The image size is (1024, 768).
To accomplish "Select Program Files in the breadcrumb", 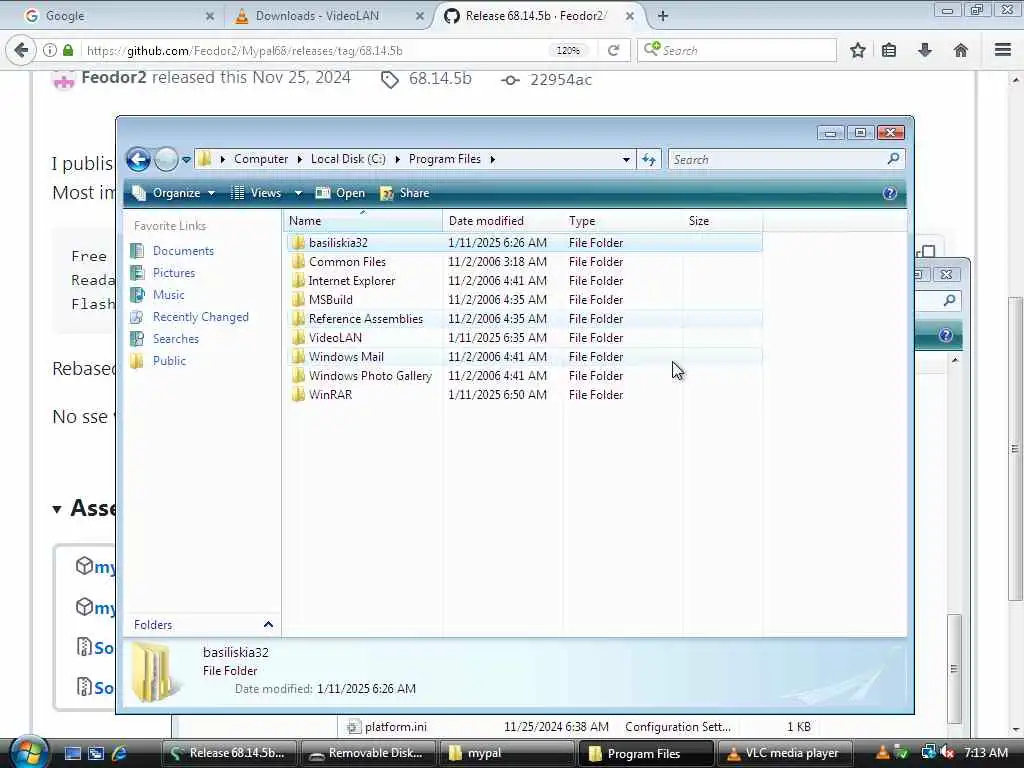I will 445,159.
